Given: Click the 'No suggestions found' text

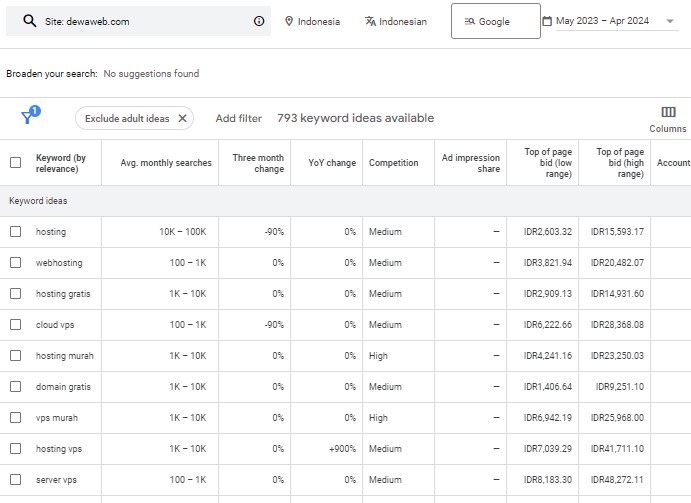Looking at the screenshot, I should (151, 74).
